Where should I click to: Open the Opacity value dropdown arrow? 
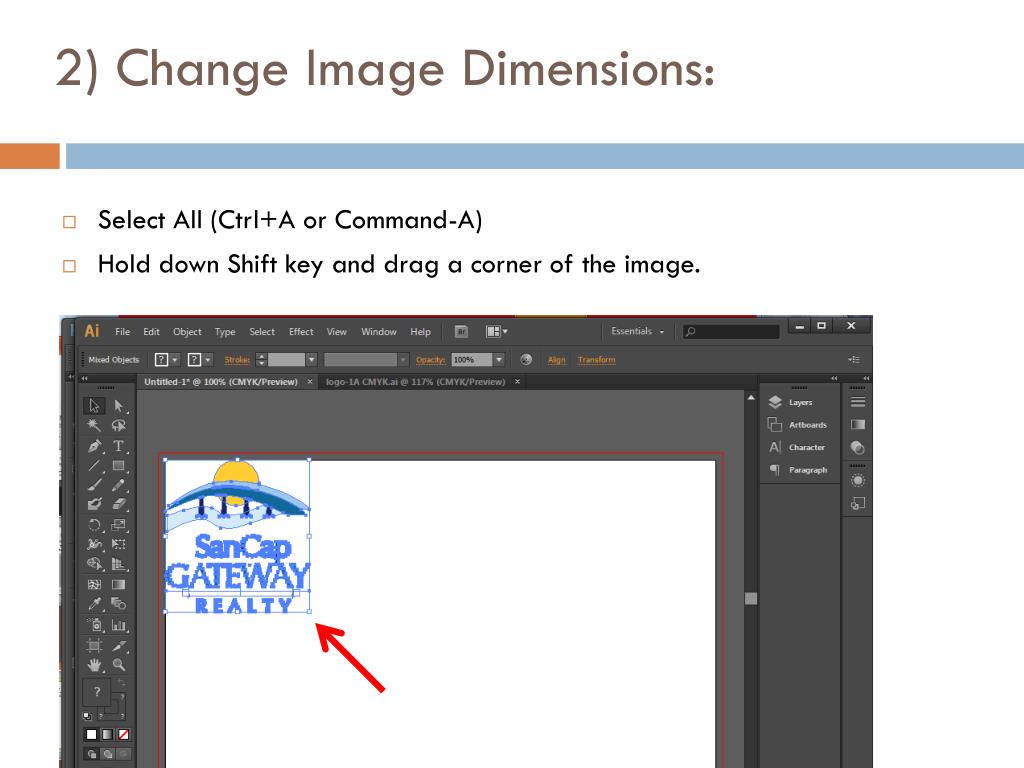tap(499, 360)
